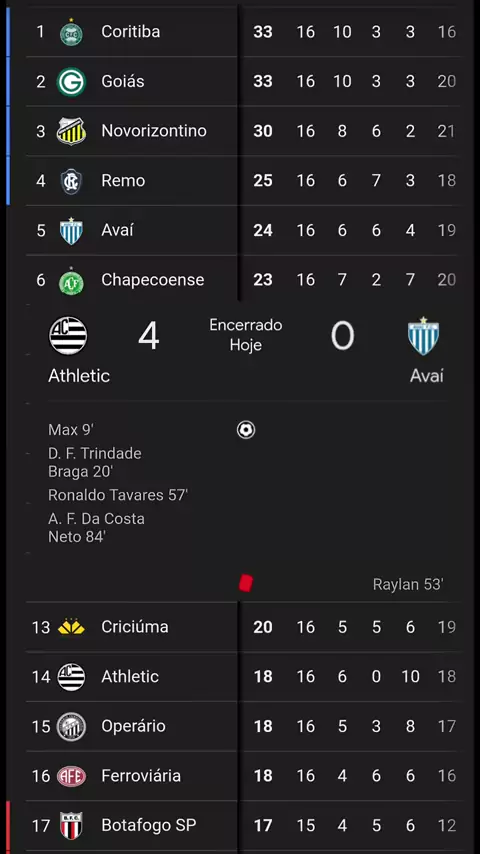Tap the goal ball icon
Image resolution: width=480 pixels, height=854 pixels.
(246, 430)
